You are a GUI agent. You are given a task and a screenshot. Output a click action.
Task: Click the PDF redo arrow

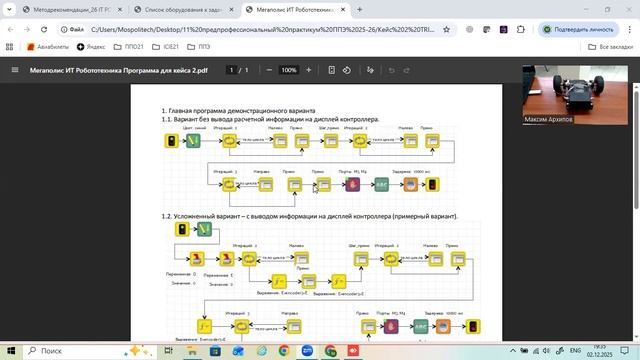point(407,70)
